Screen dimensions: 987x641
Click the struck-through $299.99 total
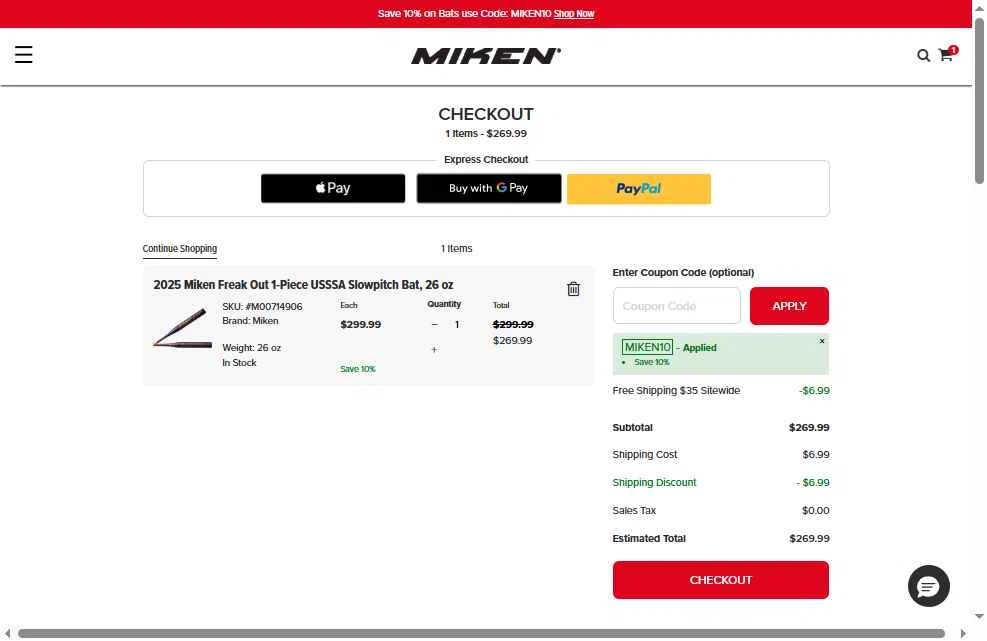[x=512, y=324]
